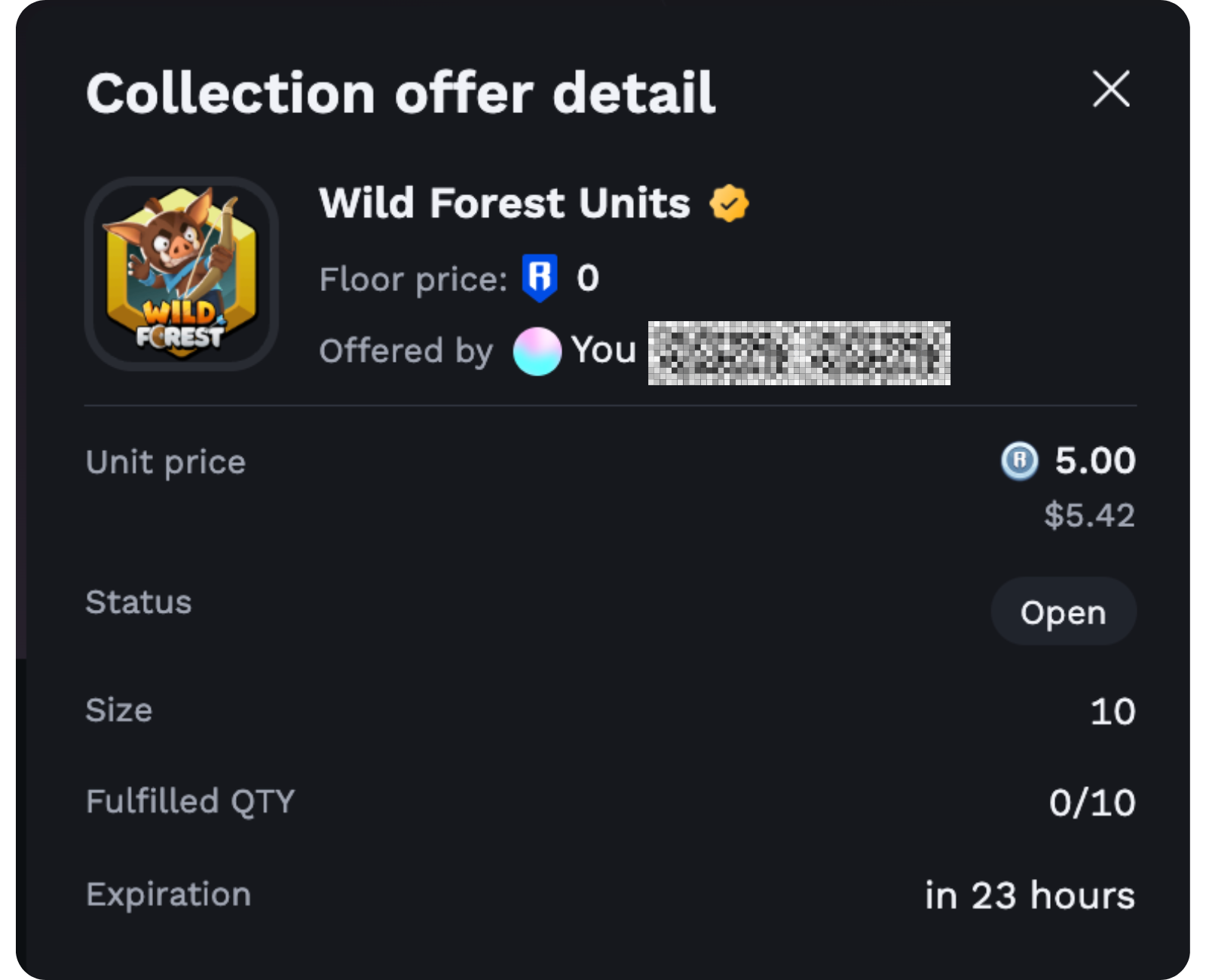
Task: Close the Collection offer detail dialog
Action: coord(1111,89)
